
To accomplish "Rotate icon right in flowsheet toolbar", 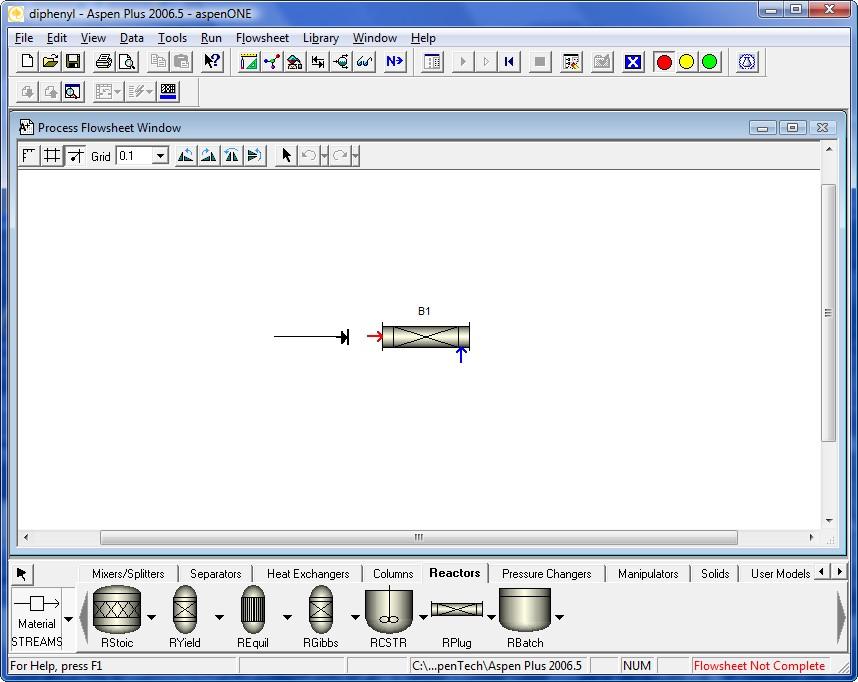I will click(208, 155).
